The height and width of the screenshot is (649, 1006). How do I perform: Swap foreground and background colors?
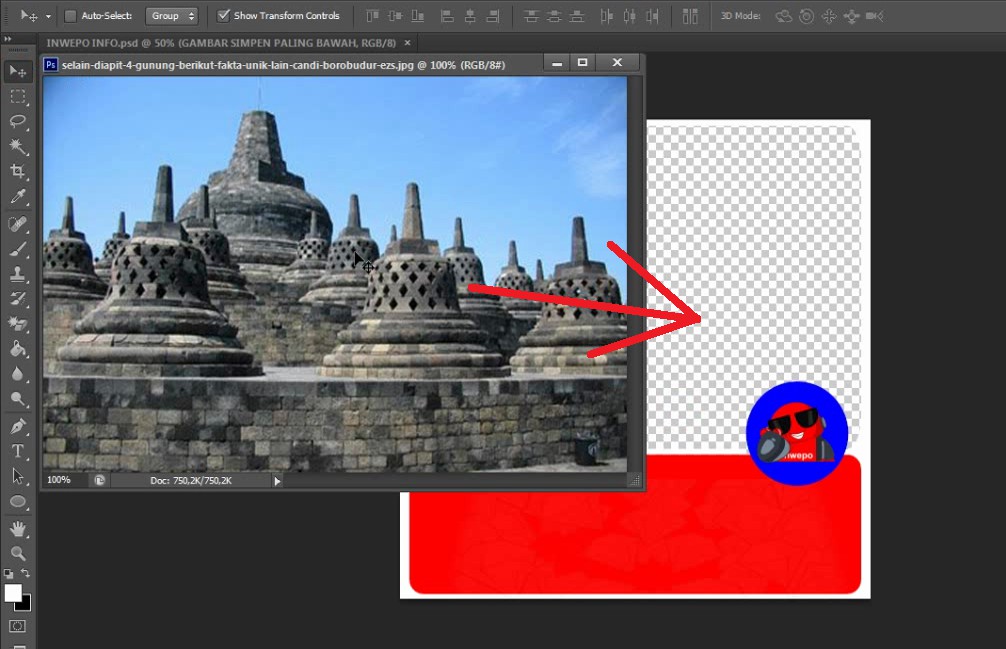point(26,574)
